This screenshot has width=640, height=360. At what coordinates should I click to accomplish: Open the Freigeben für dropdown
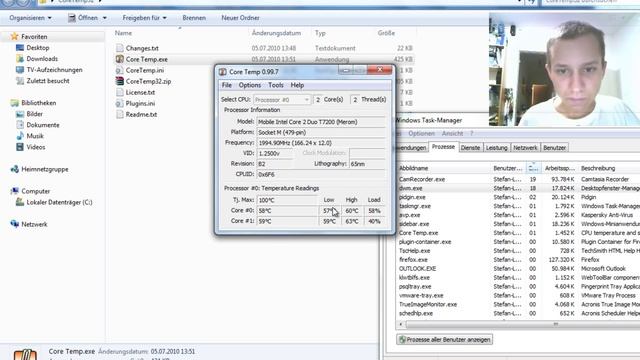(144, 18)
